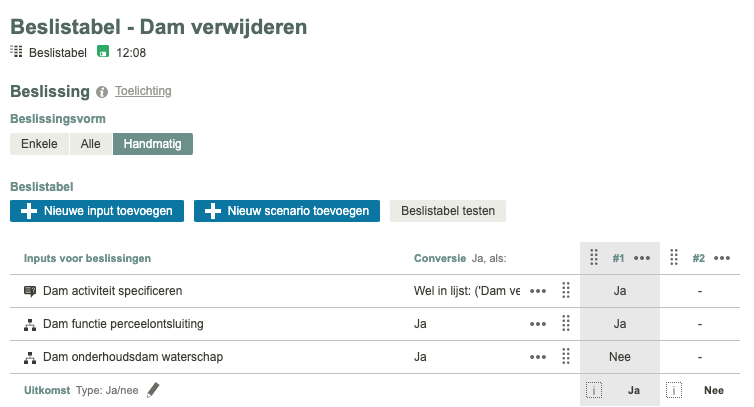Select Handmatig decision form
This screenshot has height=407, width=754.
point(153,144)
